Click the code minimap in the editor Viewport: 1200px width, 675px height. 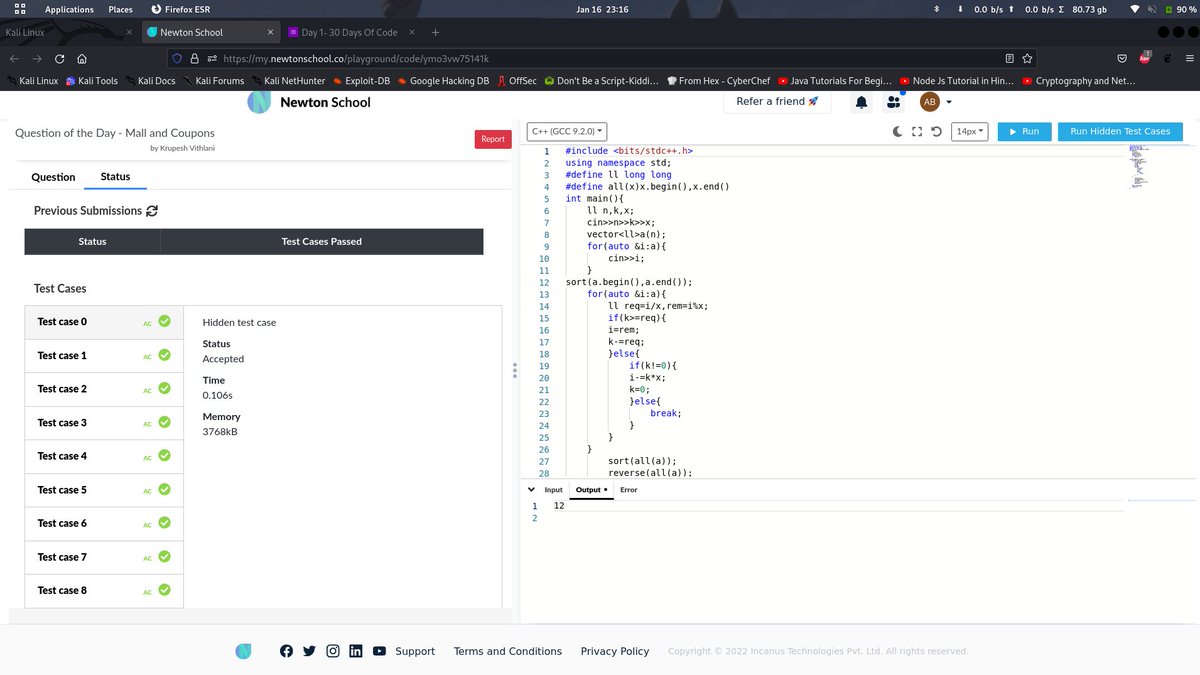click(1139, 168)
